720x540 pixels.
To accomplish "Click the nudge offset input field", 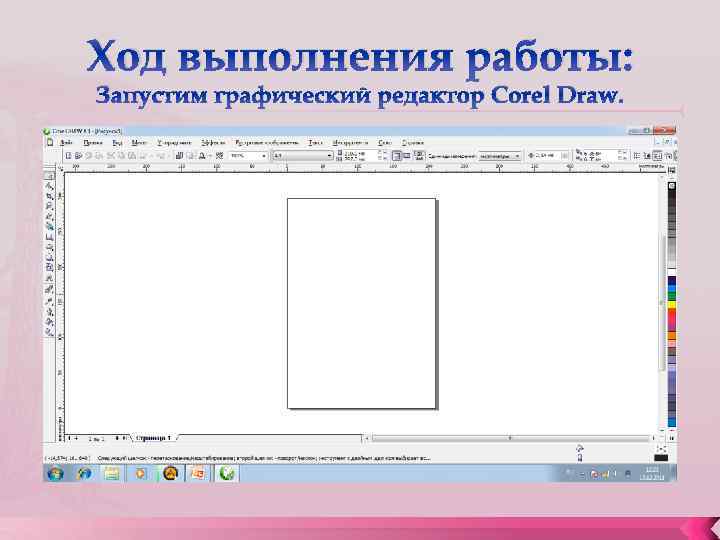I will coord(549,156).
